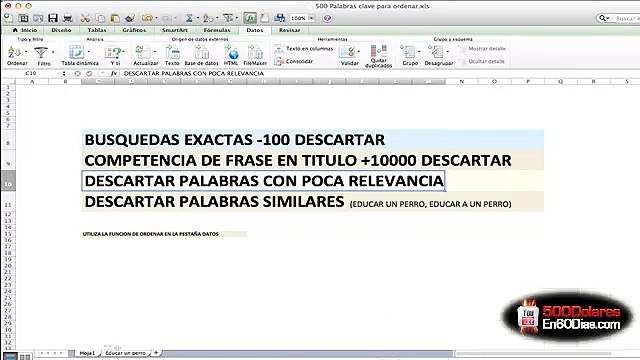This screenshot has width=640, height=360.
Task: Click the formula bar fx icon
Action: [114, 73]
